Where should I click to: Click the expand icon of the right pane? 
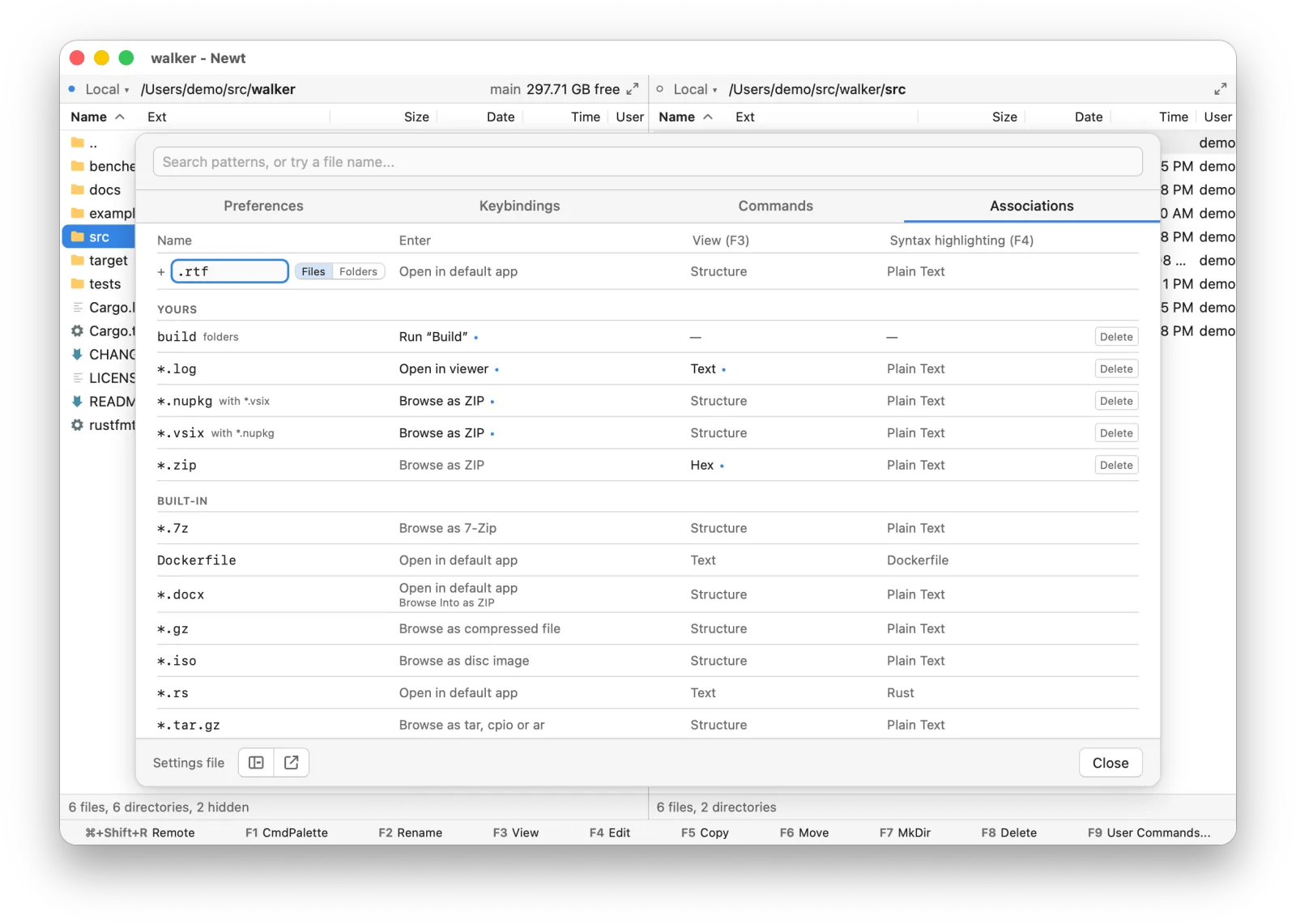1220,89
